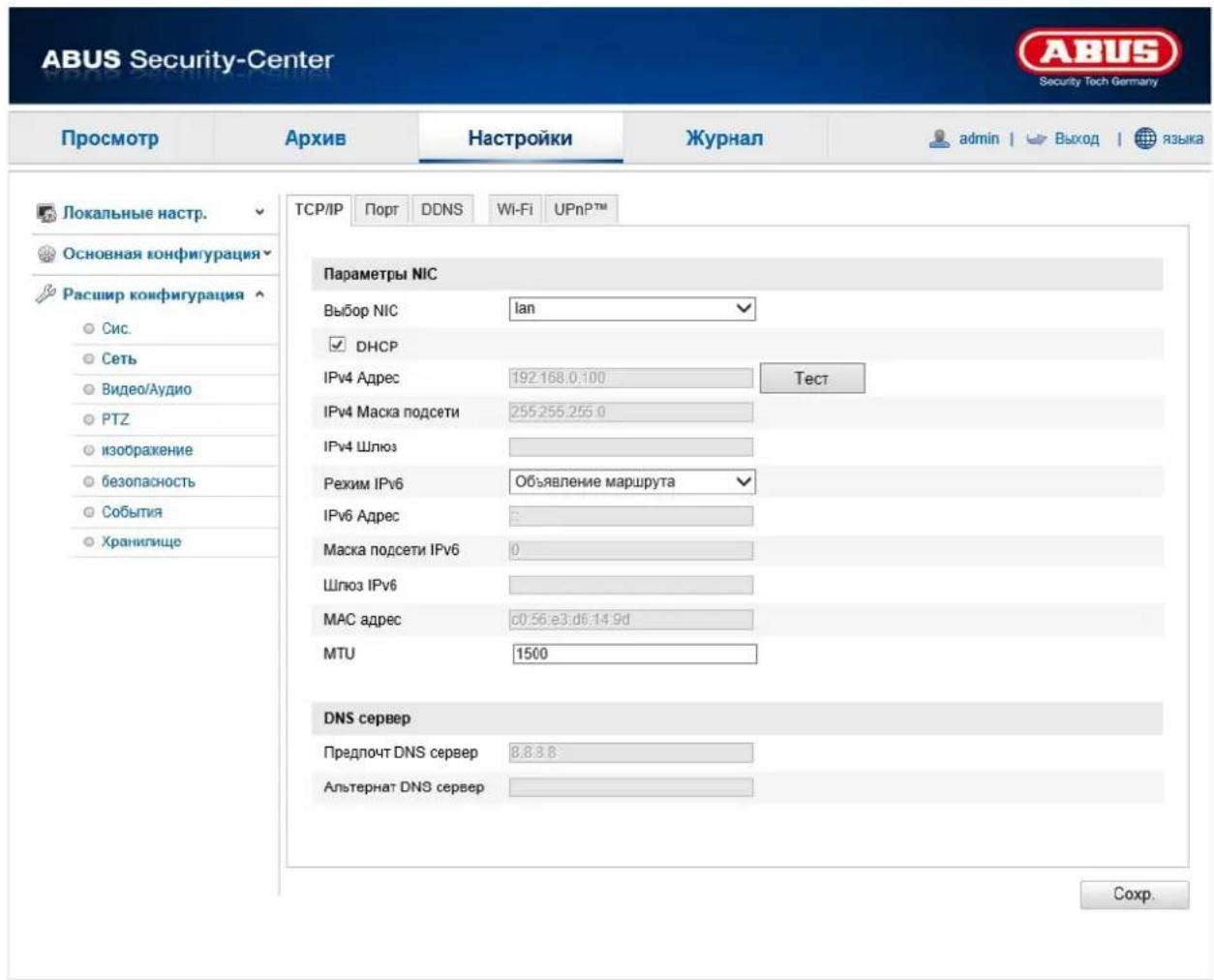
Task: Click the bullet icon next to События
Action: coord(89,511)
